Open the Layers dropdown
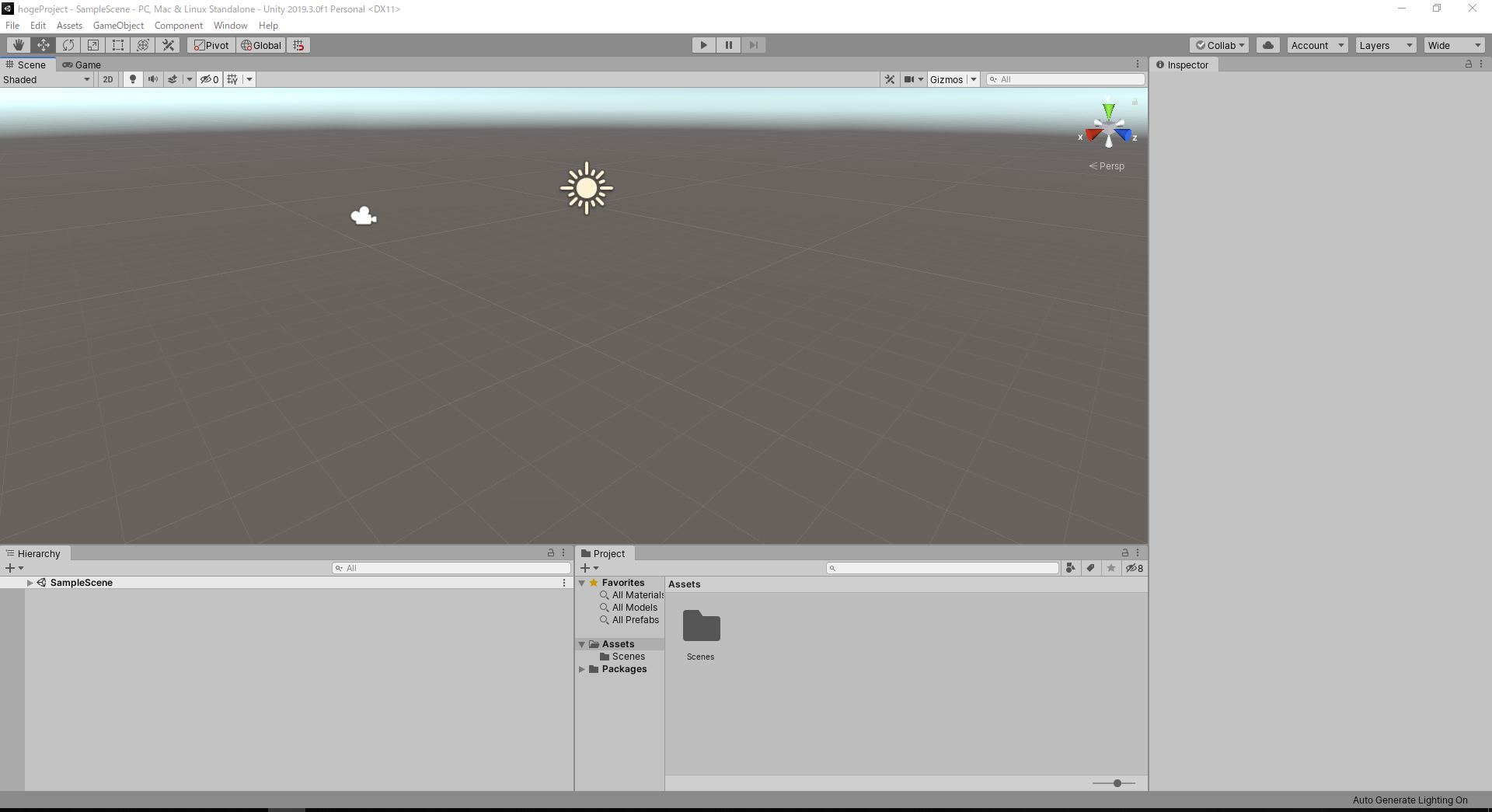The height and width of the screenshot is (812, 1492). tap(1386, 45)
